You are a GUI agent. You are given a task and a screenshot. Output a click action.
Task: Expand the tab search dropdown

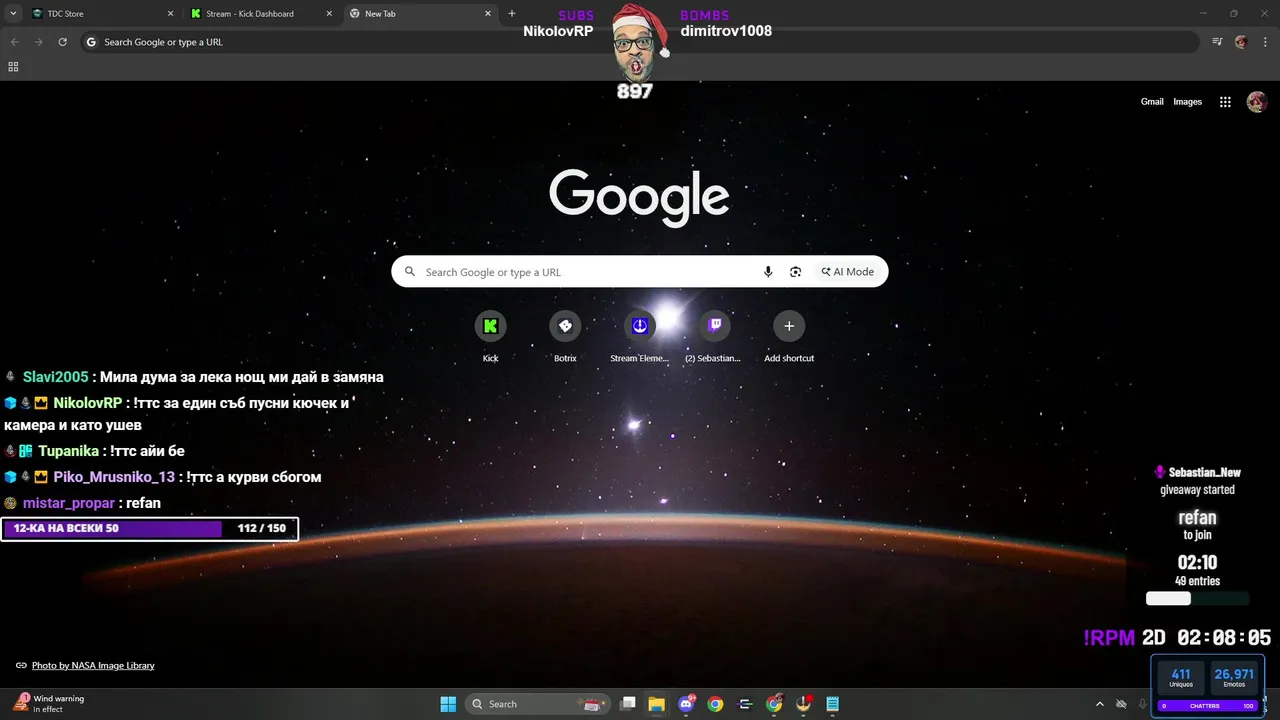coord(13,14)
